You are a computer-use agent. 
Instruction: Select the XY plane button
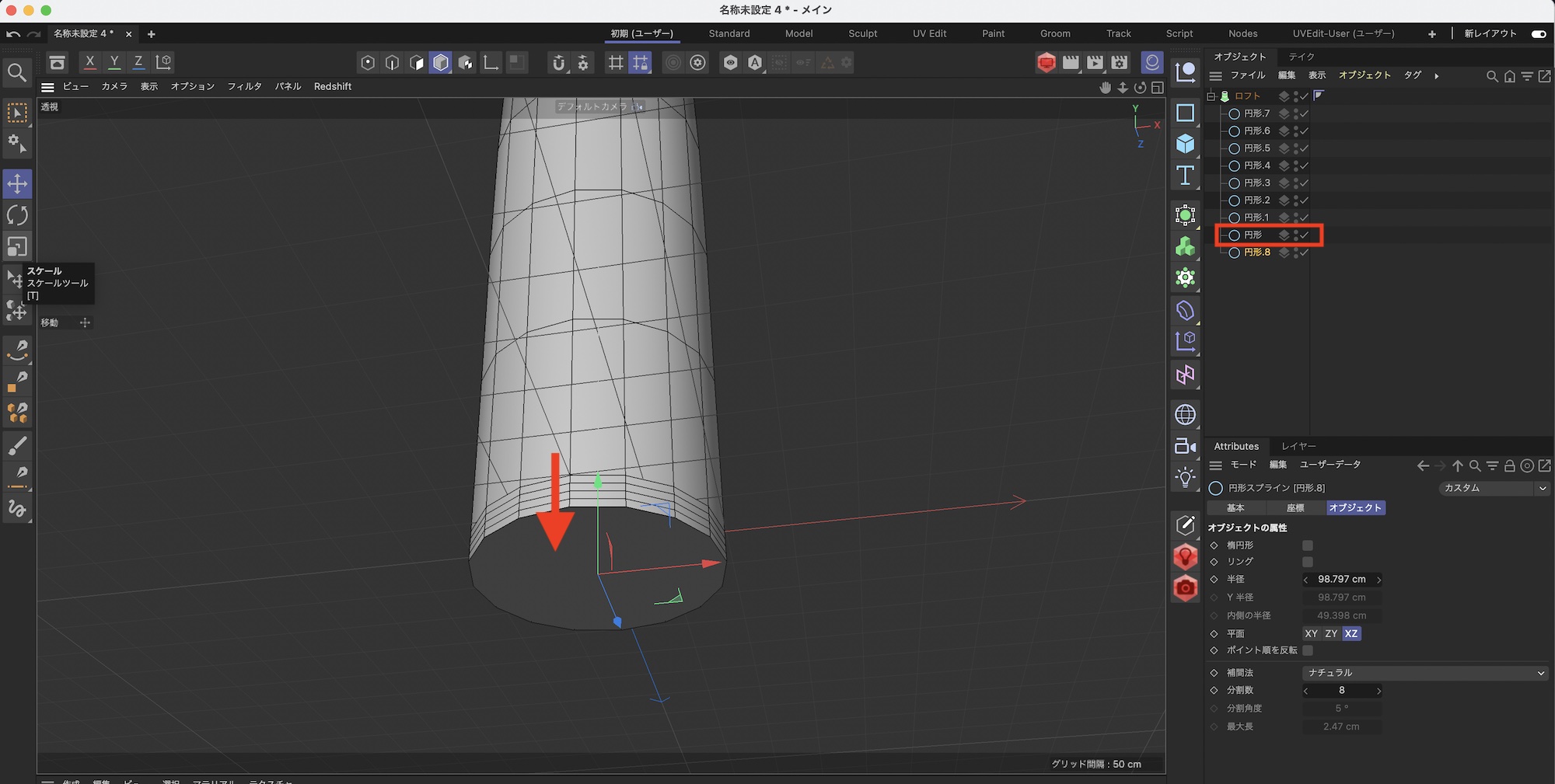(1311, 634)
